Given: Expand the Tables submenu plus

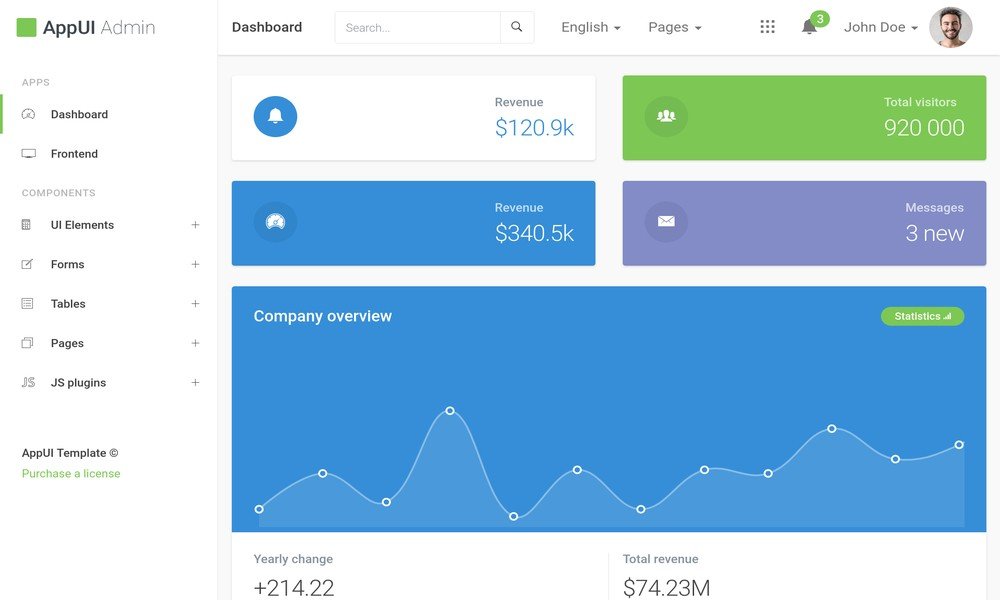Looking at the screenshot, I should pos(195,304).
